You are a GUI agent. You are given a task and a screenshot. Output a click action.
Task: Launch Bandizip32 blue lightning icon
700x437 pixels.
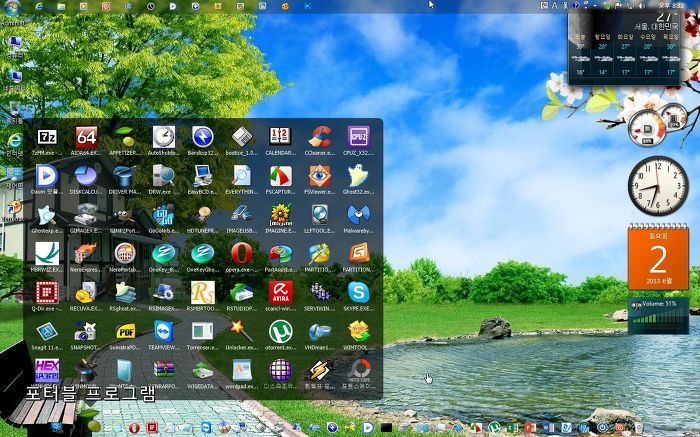coord(203,137)
